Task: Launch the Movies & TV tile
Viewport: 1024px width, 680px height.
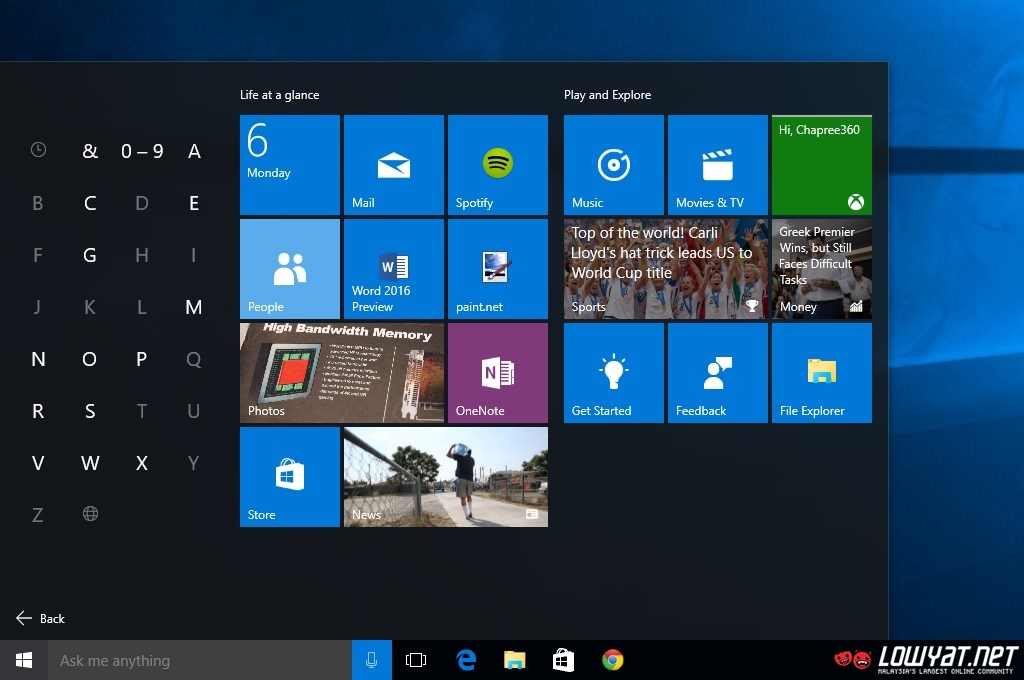Action: 717,165
